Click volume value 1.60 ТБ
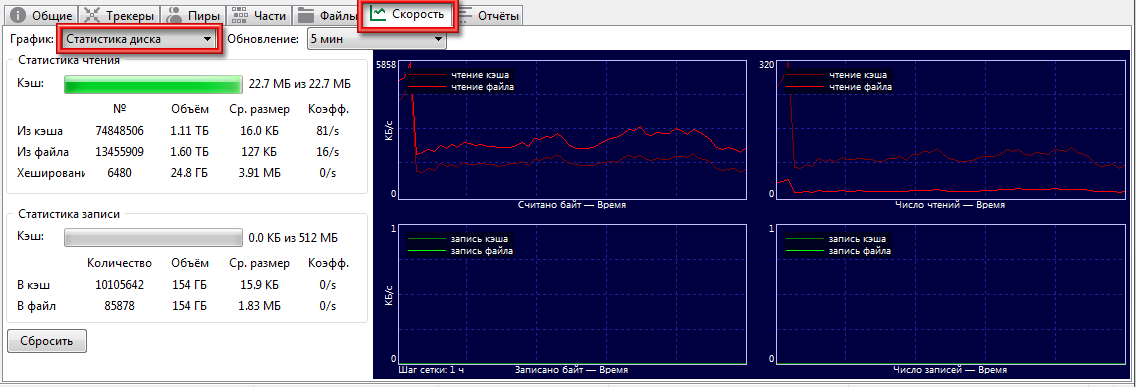This screenshot has height=387, width=1136. [190, 152]
